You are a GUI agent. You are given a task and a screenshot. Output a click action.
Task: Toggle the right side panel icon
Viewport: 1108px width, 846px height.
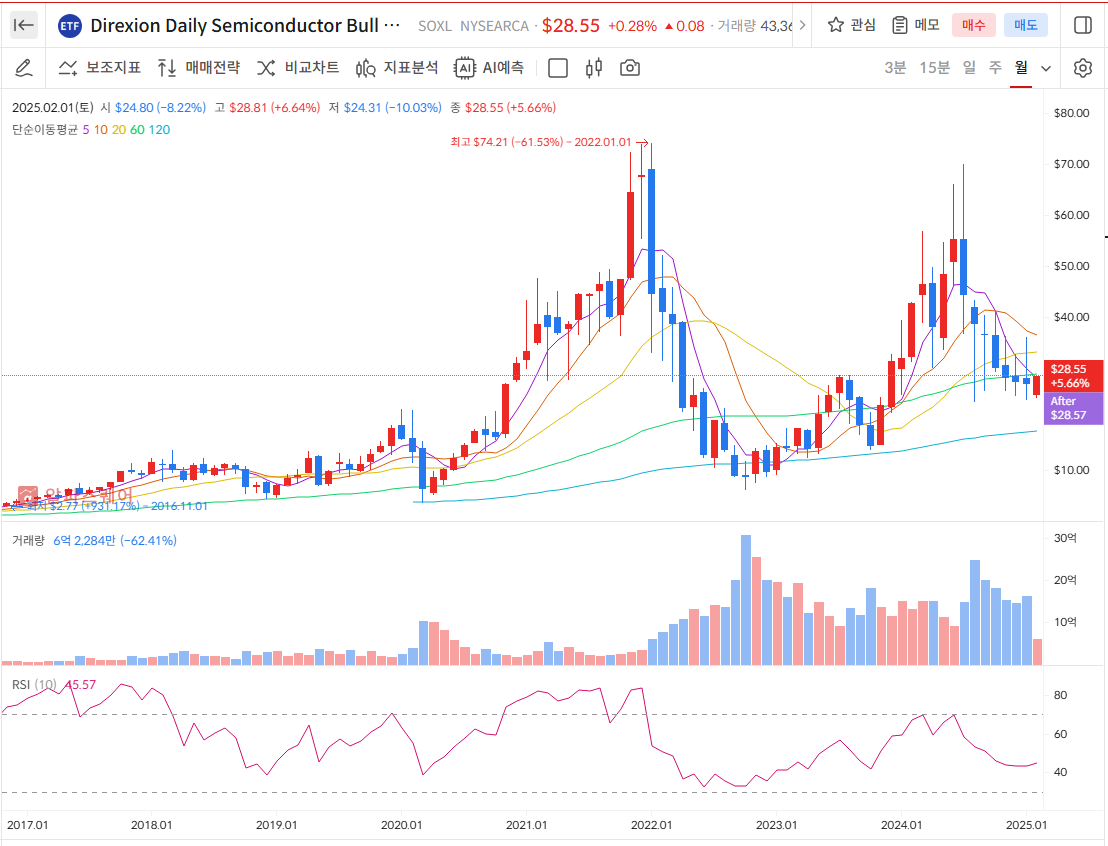[1083, 25]
